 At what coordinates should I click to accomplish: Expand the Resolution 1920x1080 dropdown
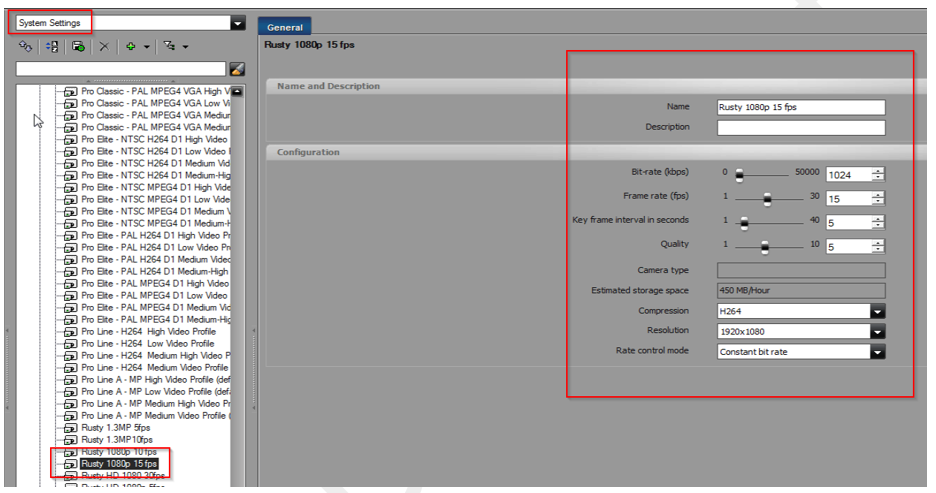[877, 331]
